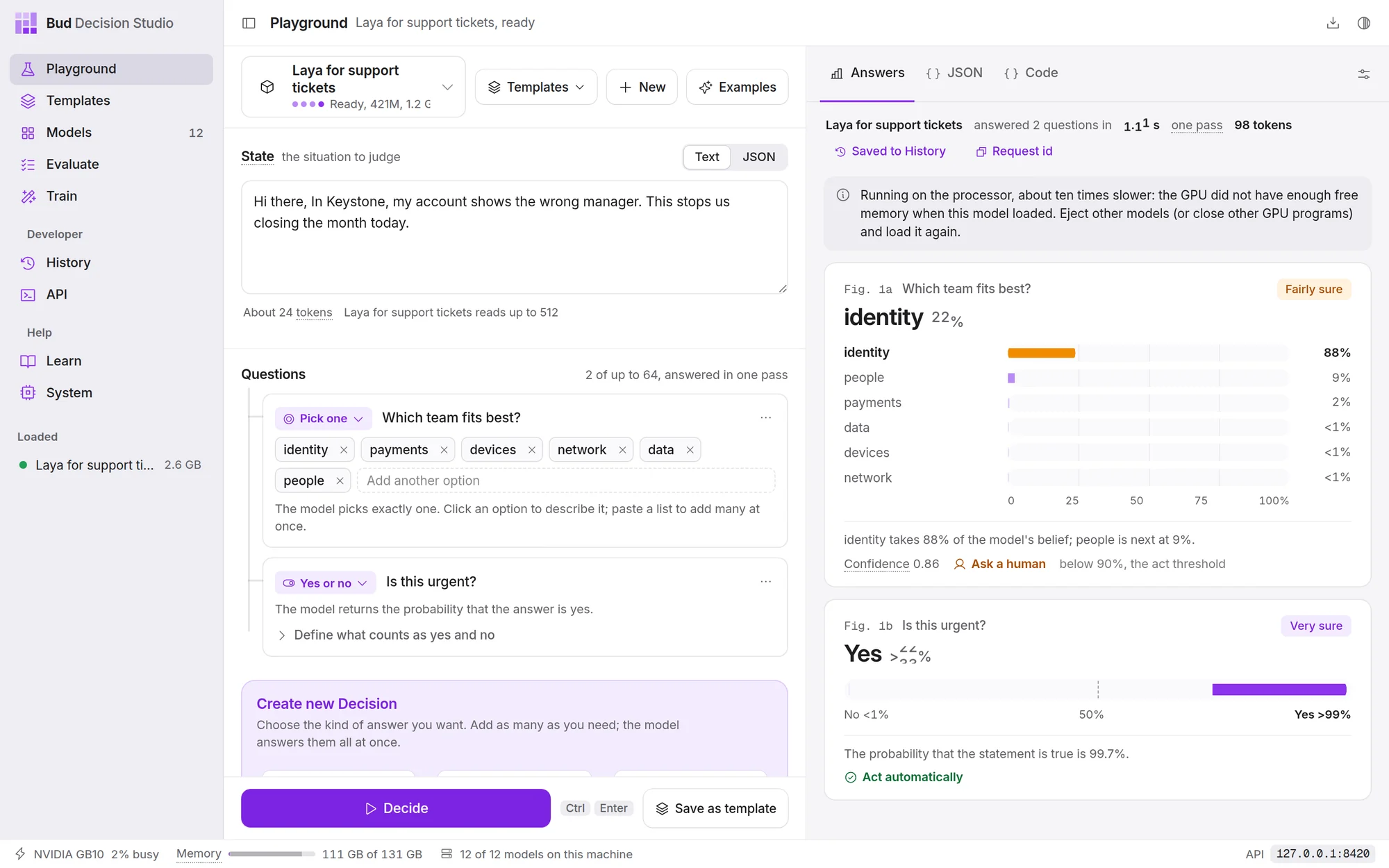
Task: Click the Decide button
Action: click(x=396, y=808)
